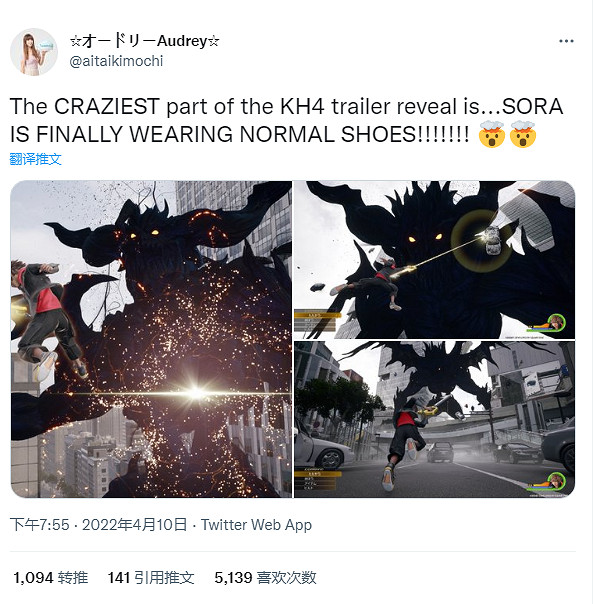Click the first exploding head emoji
Image resolution: width=593 pixels, height=604 pixels.
pos(492,134)
